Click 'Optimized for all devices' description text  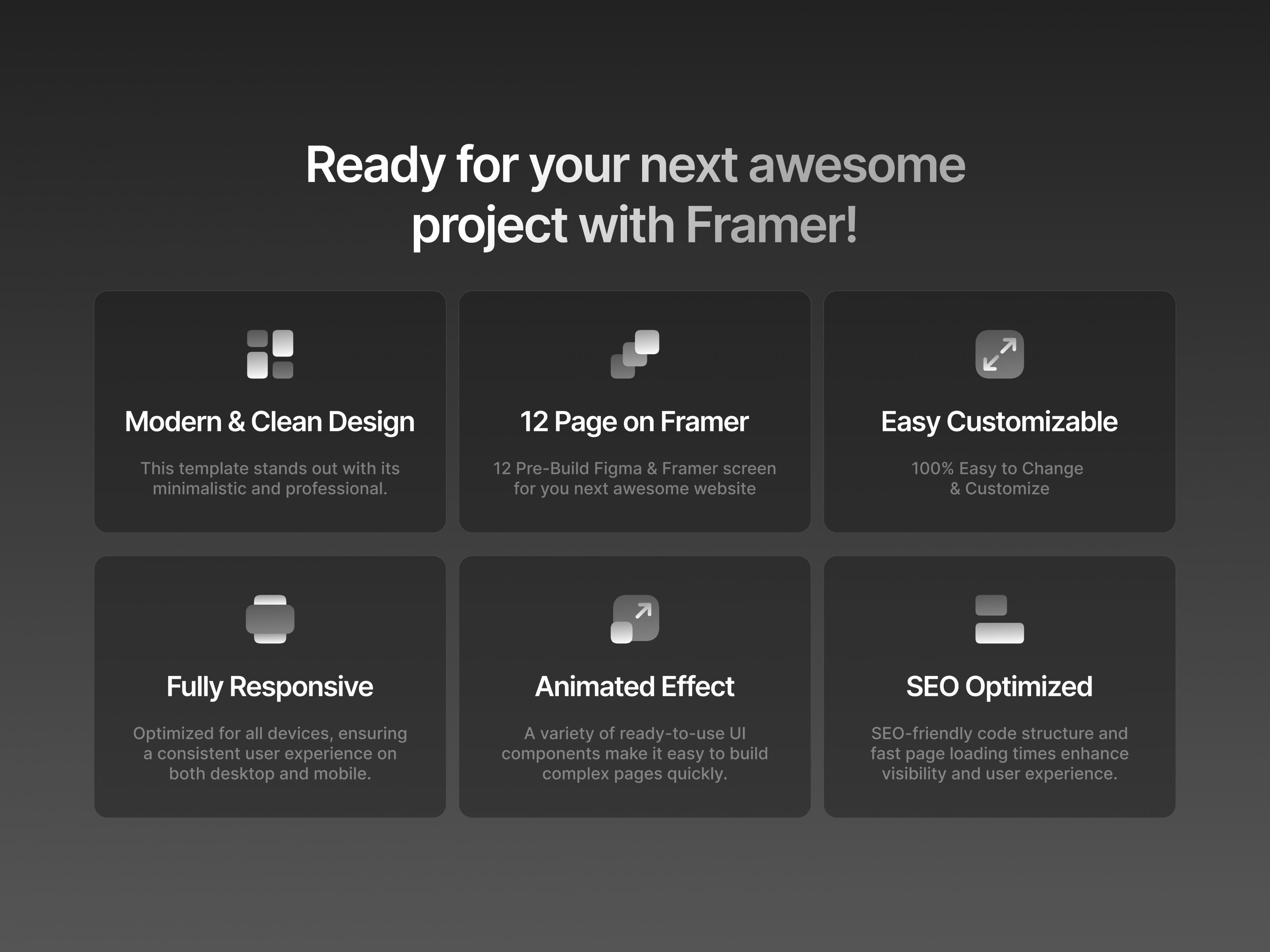point(270,753)
